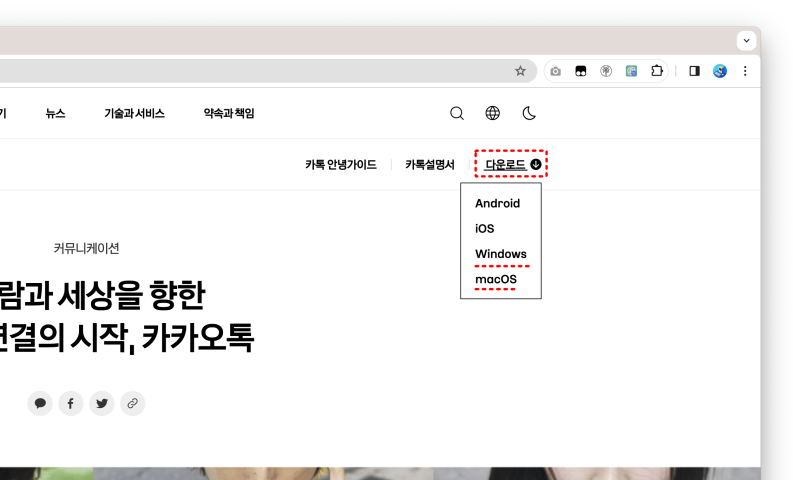Select macOS download option
Screen dimensions: 800x480
pyautogui.click(x=496, y=280)
